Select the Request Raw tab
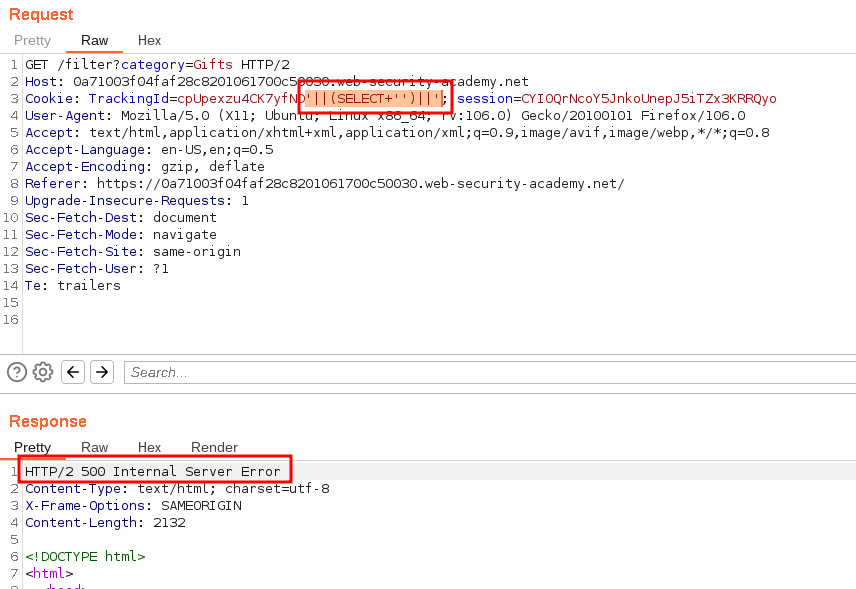The height and width of the screenshot is (589, 856). [x=94, y=40]
